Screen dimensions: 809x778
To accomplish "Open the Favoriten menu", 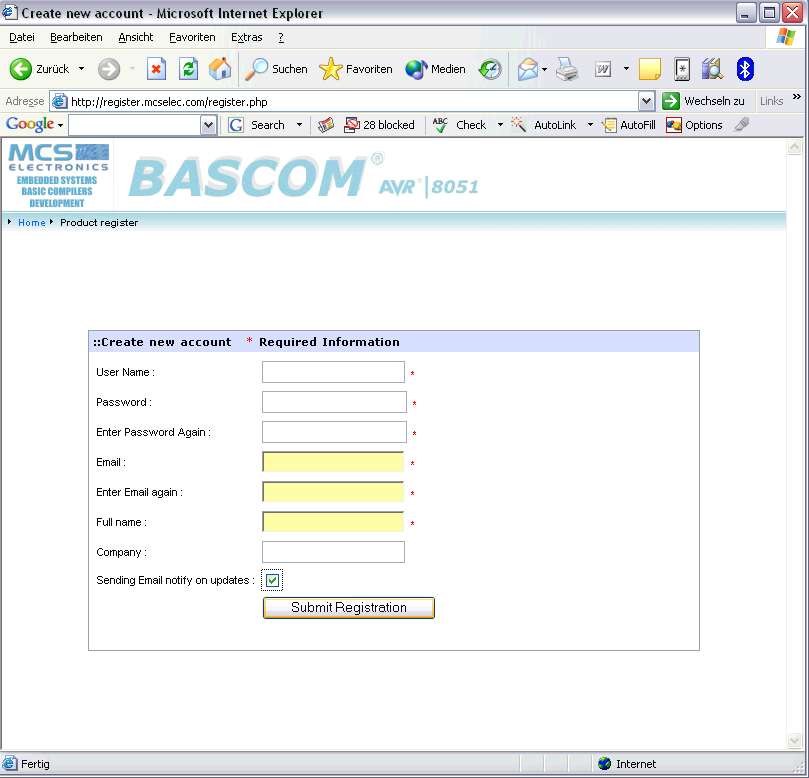I will [x=192, y=37].
